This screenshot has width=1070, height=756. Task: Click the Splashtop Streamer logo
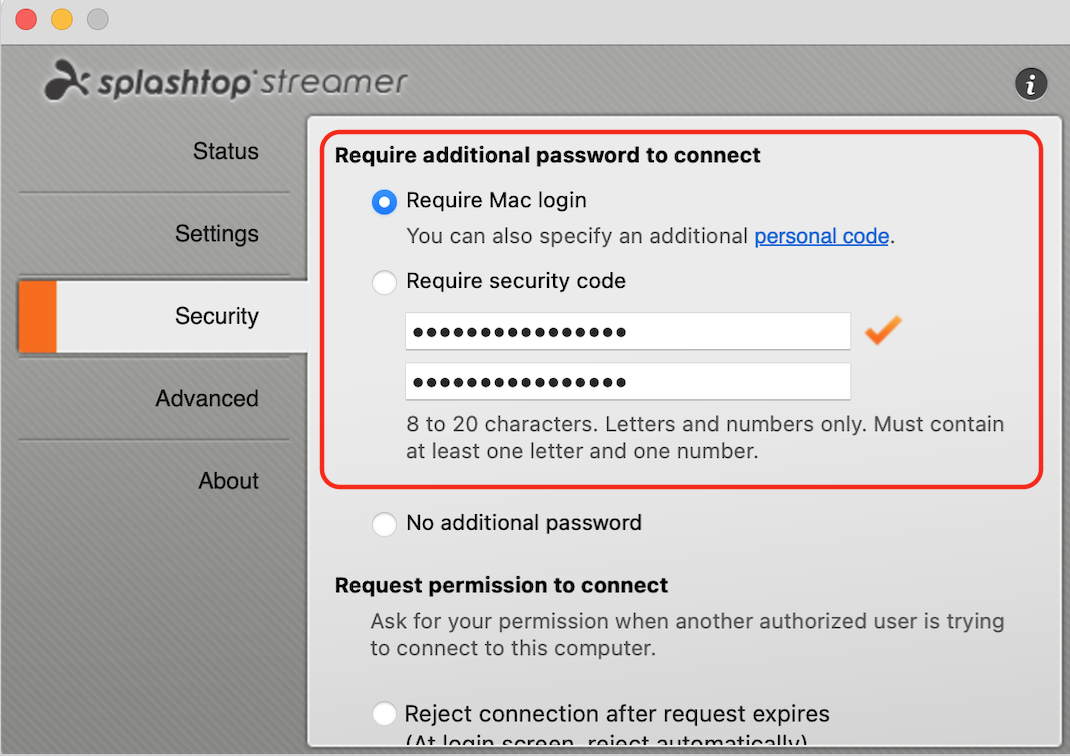[224, 83]
